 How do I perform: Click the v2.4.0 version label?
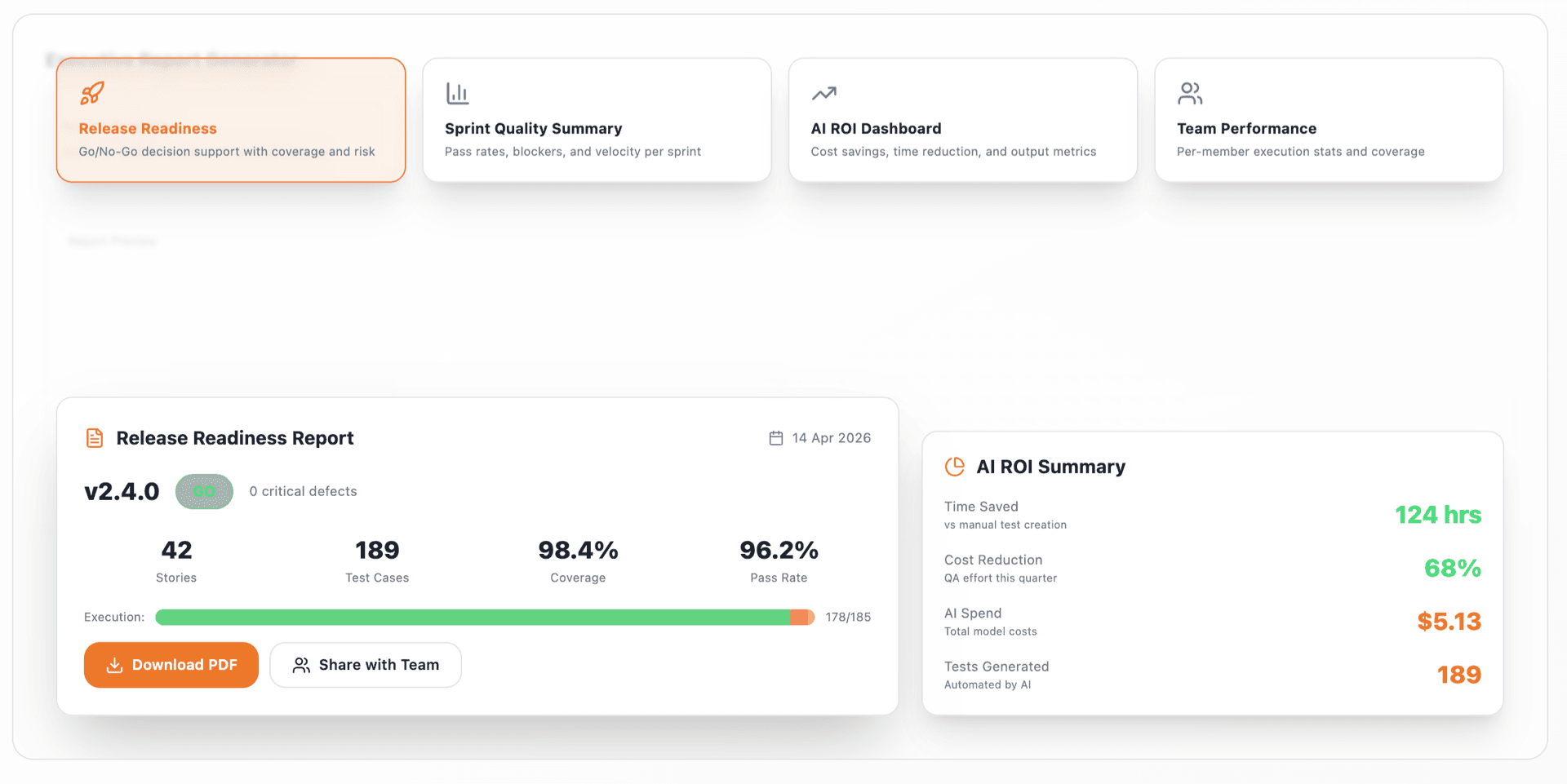[122, 491]
